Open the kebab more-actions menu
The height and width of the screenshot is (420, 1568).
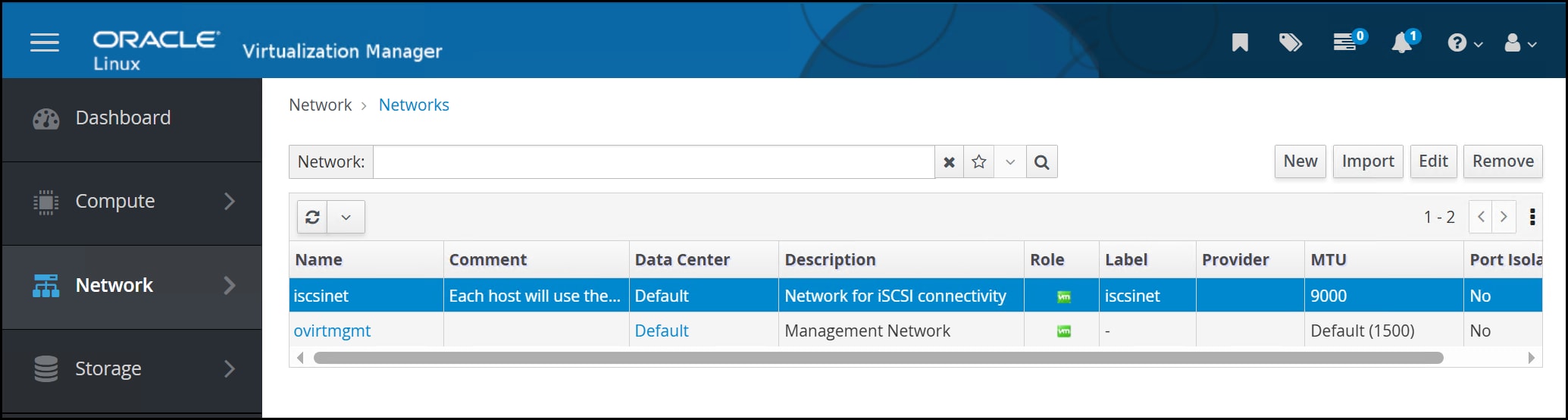coord(1532,217)
